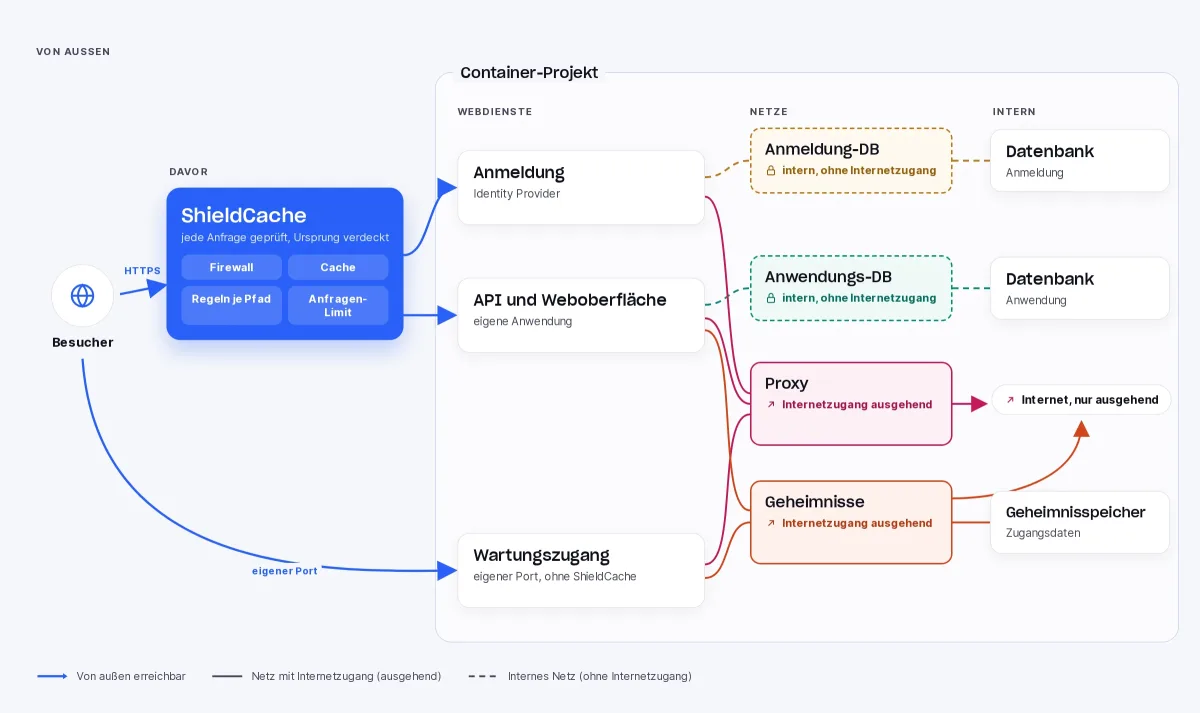1200x713 pixels.
Task: Click 'jede Anfrage geprüft, Ursprung verdeckt' subtitle
Action: [285, 238]
